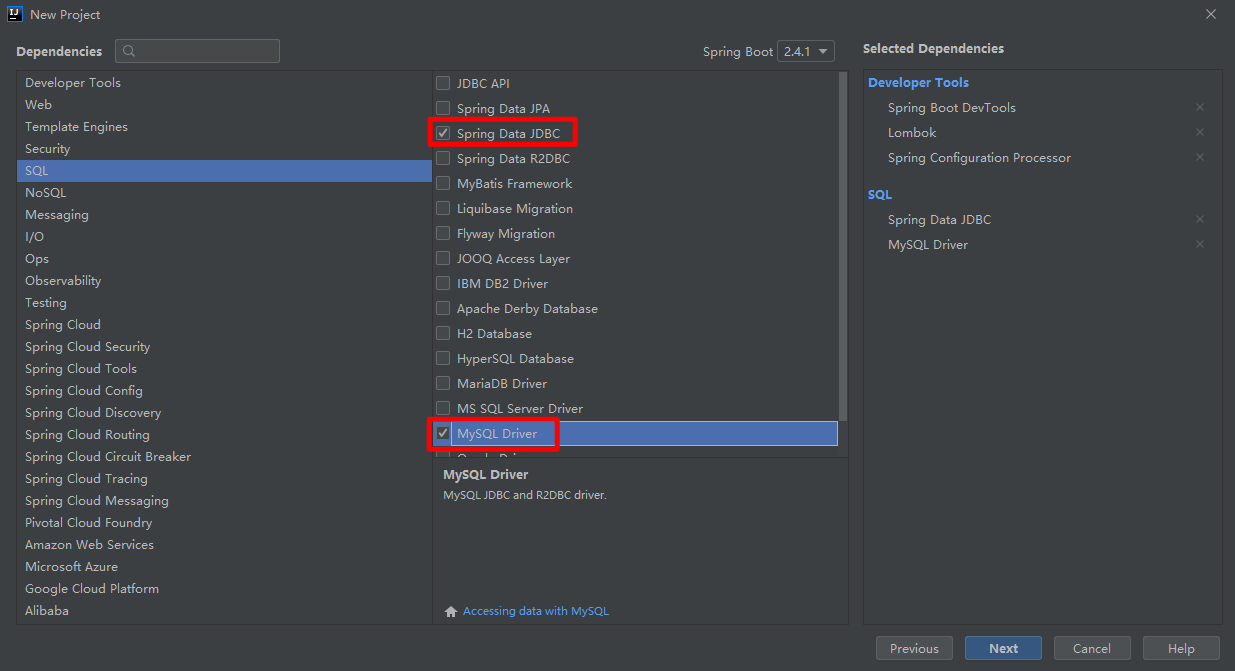Enable MyBatis Framework checkbox
This screenshot has height=671, width=1235.
tap(443, 183)
